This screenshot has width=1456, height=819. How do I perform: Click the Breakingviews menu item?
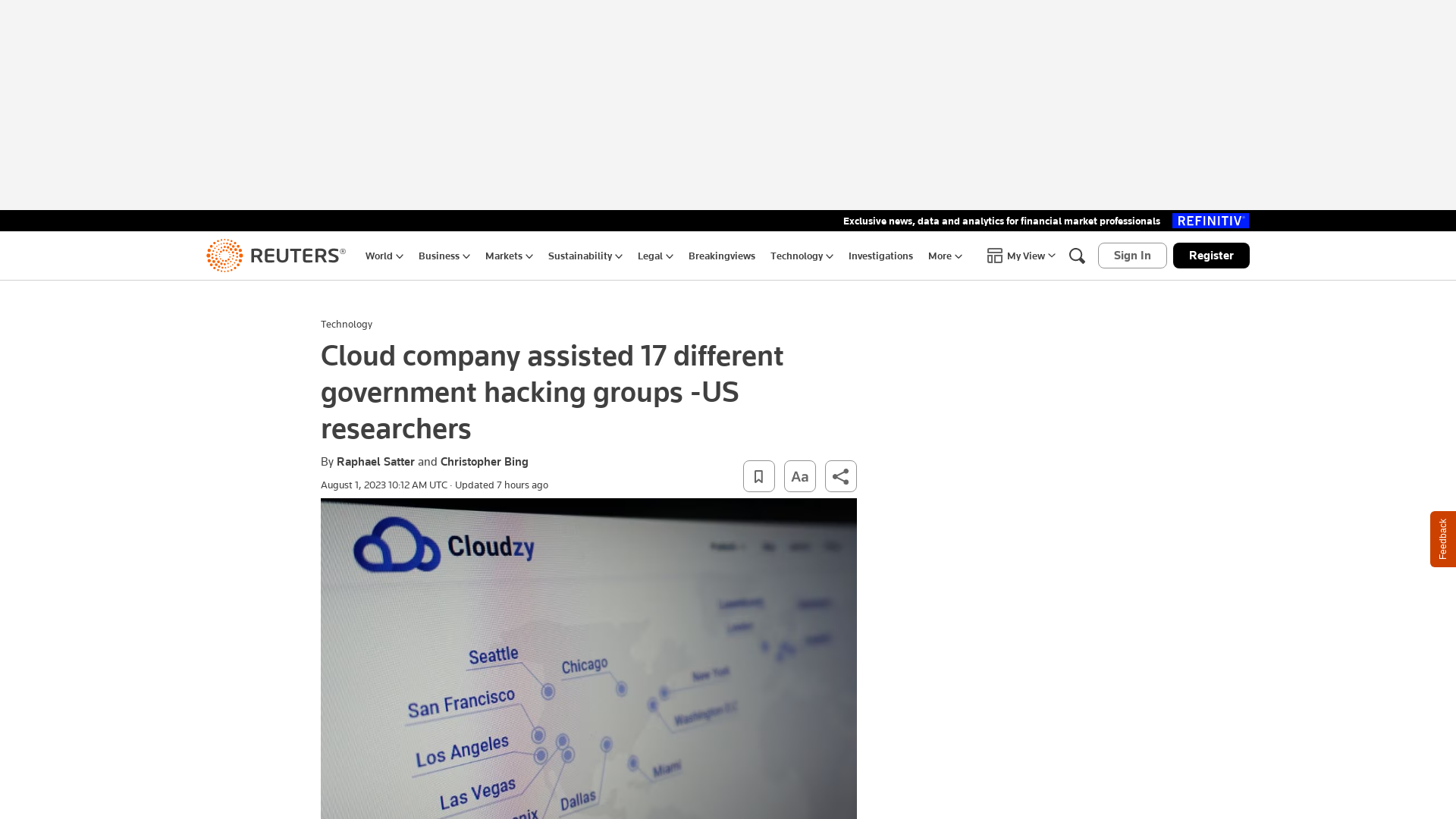[721, 255]
